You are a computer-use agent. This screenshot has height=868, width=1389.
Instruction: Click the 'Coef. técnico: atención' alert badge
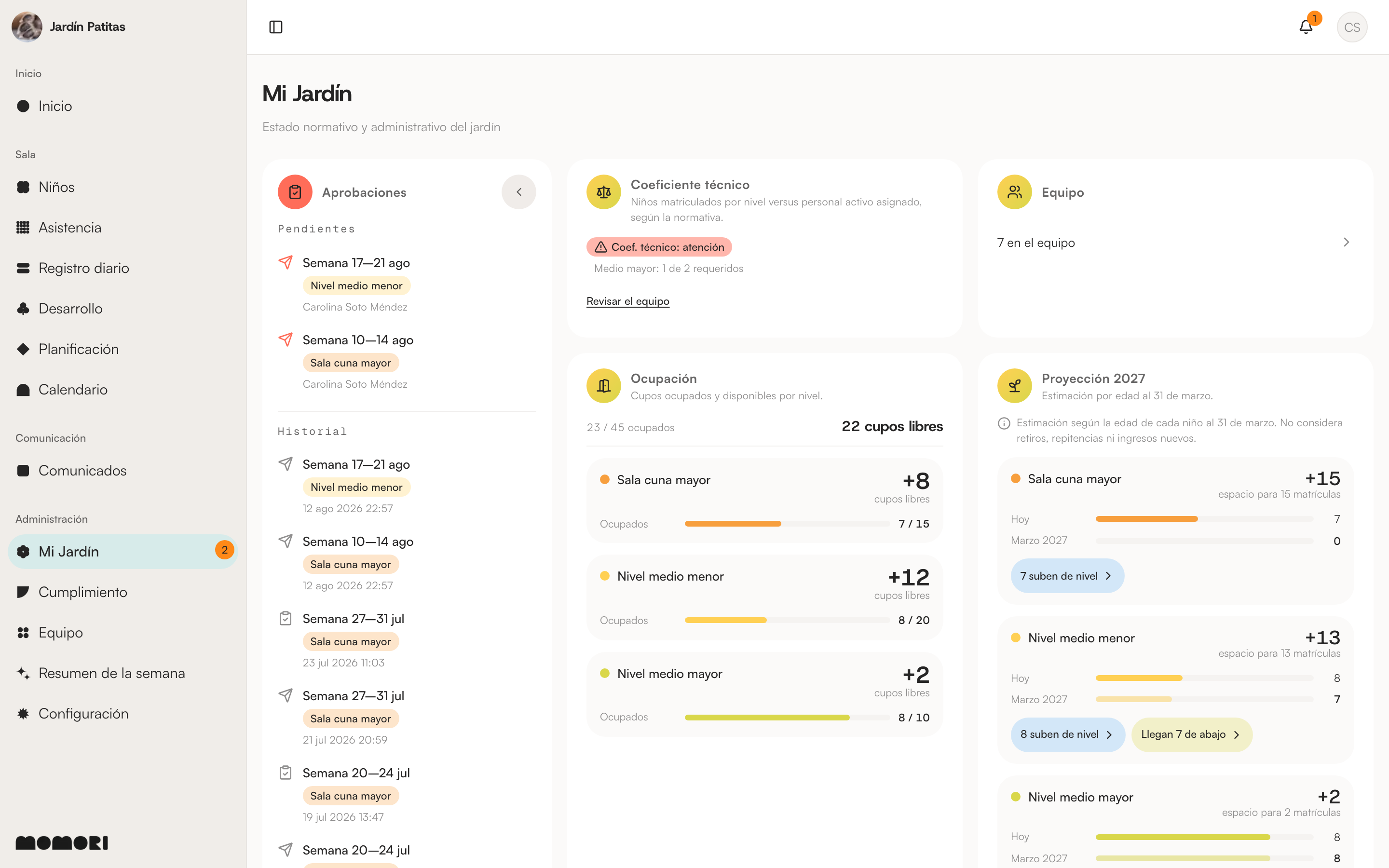tap(659, 247)
